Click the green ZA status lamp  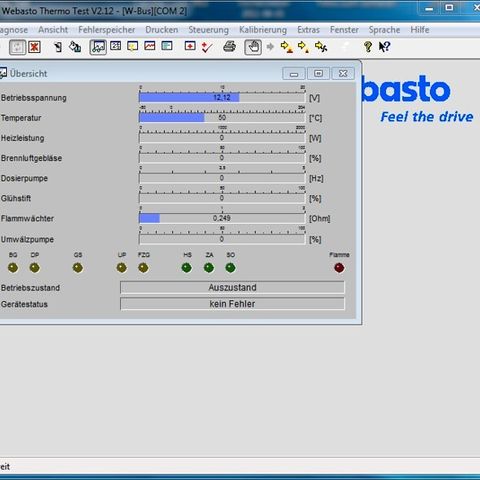tap(209, 268)
